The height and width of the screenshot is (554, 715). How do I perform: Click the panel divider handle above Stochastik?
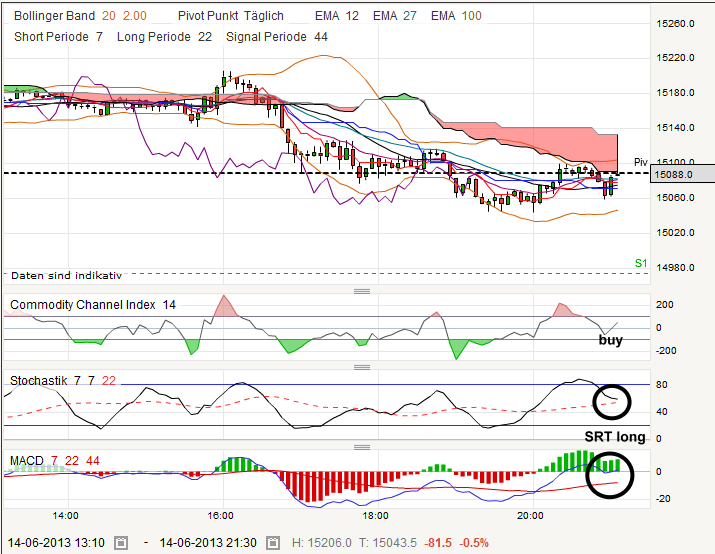pos(362,367)
